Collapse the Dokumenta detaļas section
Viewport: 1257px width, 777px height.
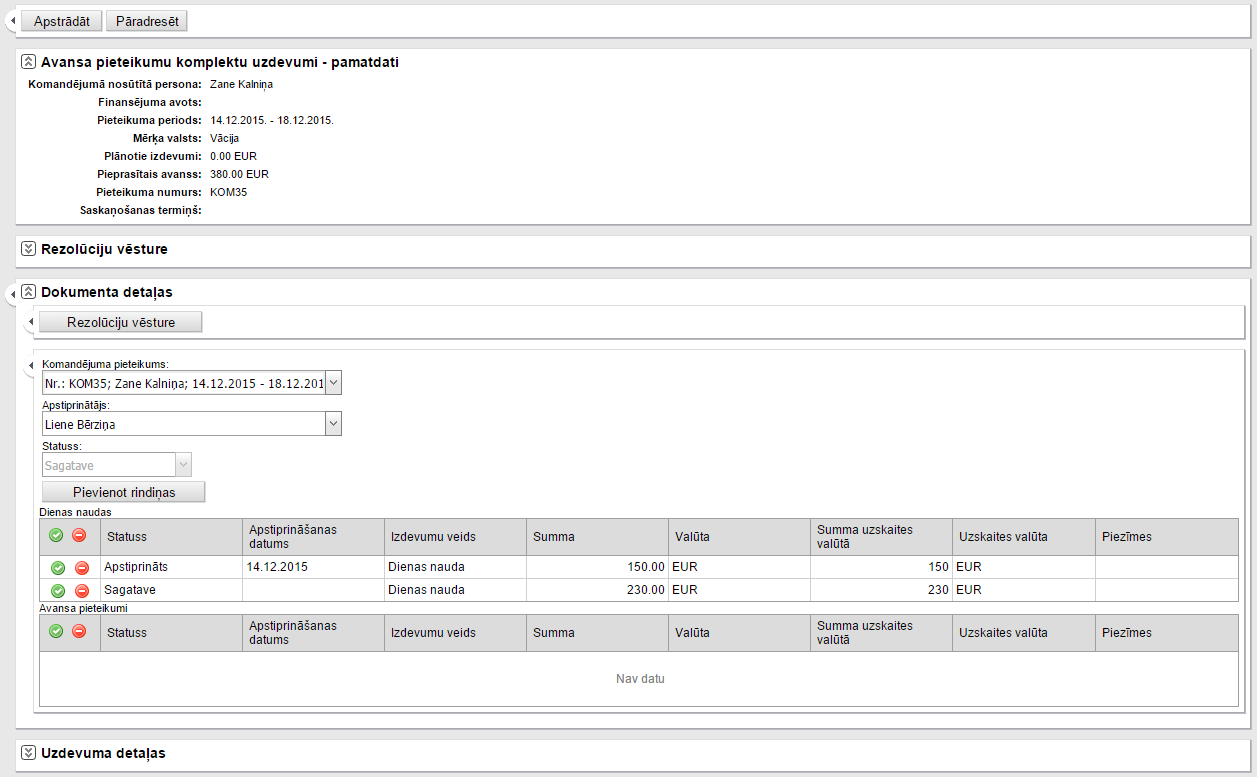tap(28, 293)
